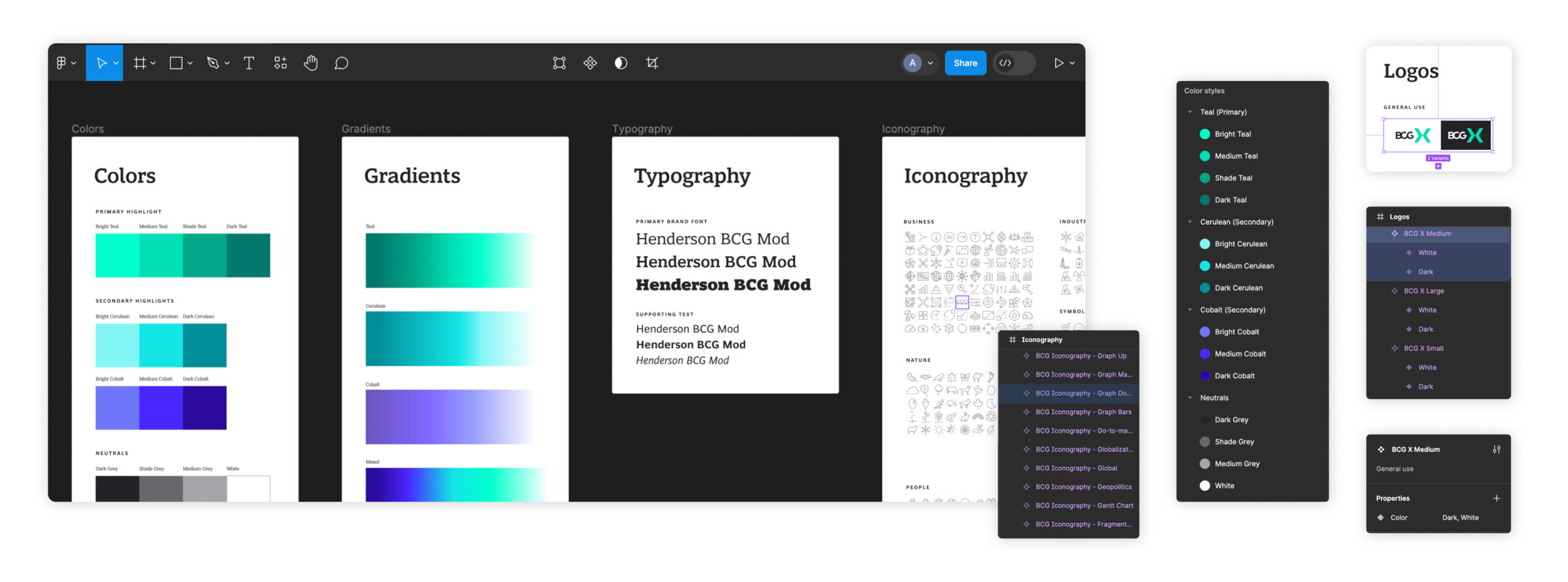
Task: Select the Colors frame label
Action: click(x=88, y=129)
